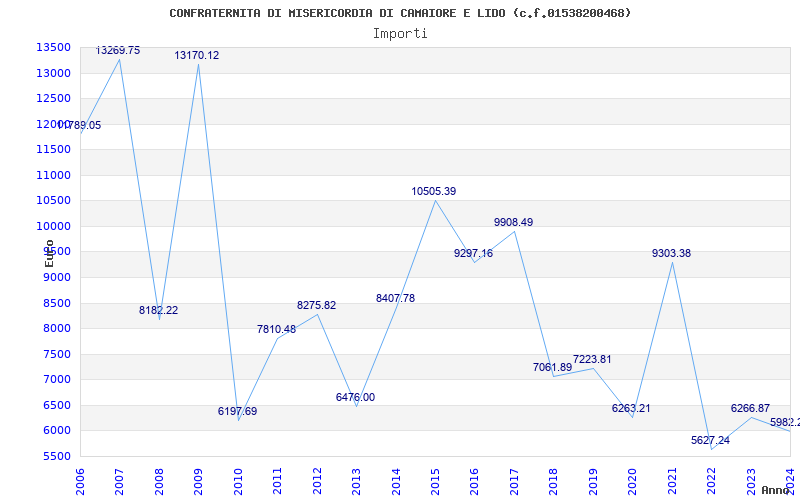800x500 pixels.
Task: Click the 11000 y-axis tick label
Action: pyautogui.click(x=53, y=175)
